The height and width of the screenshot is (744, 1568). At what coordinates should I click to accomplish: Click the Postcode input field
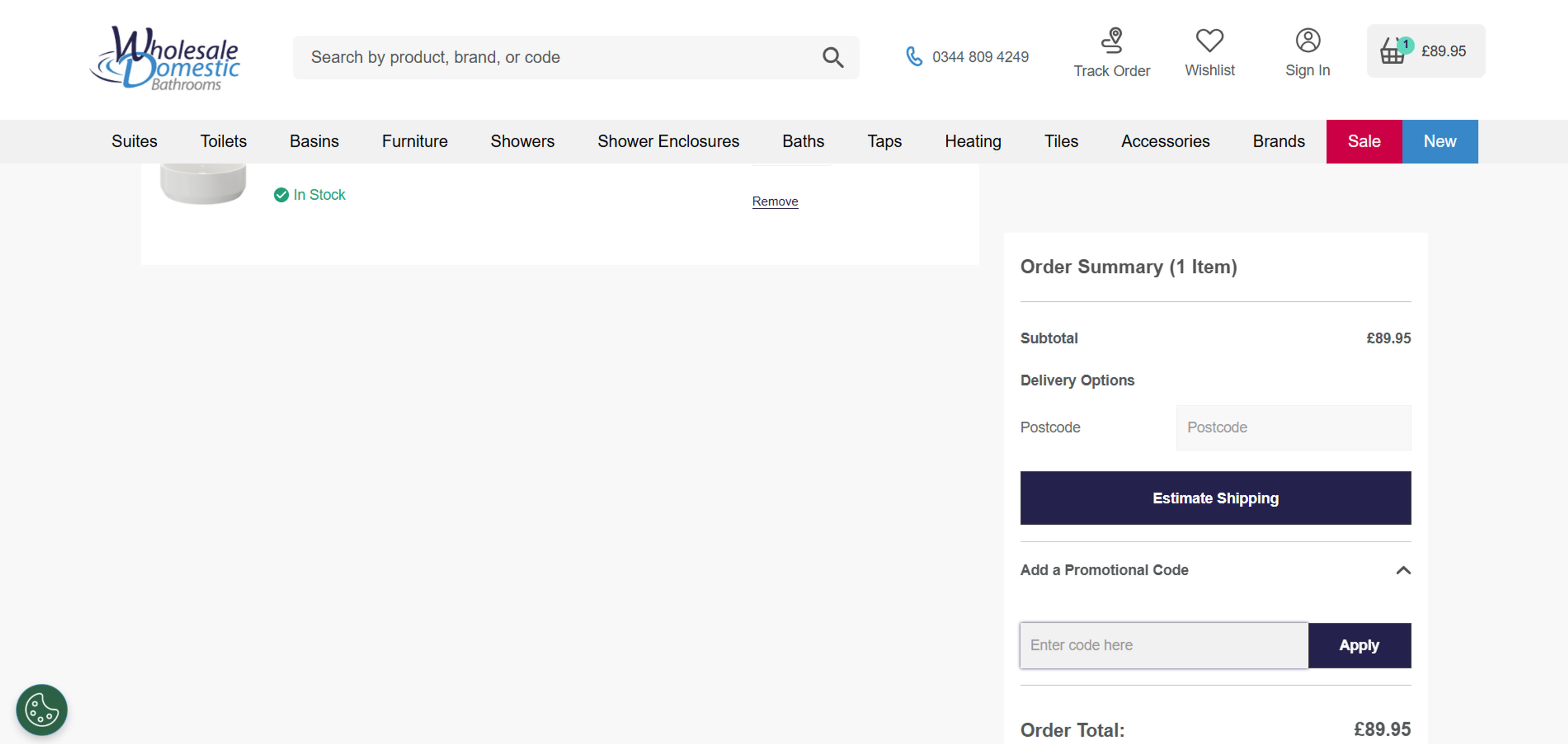click(x=1293, y=428)
